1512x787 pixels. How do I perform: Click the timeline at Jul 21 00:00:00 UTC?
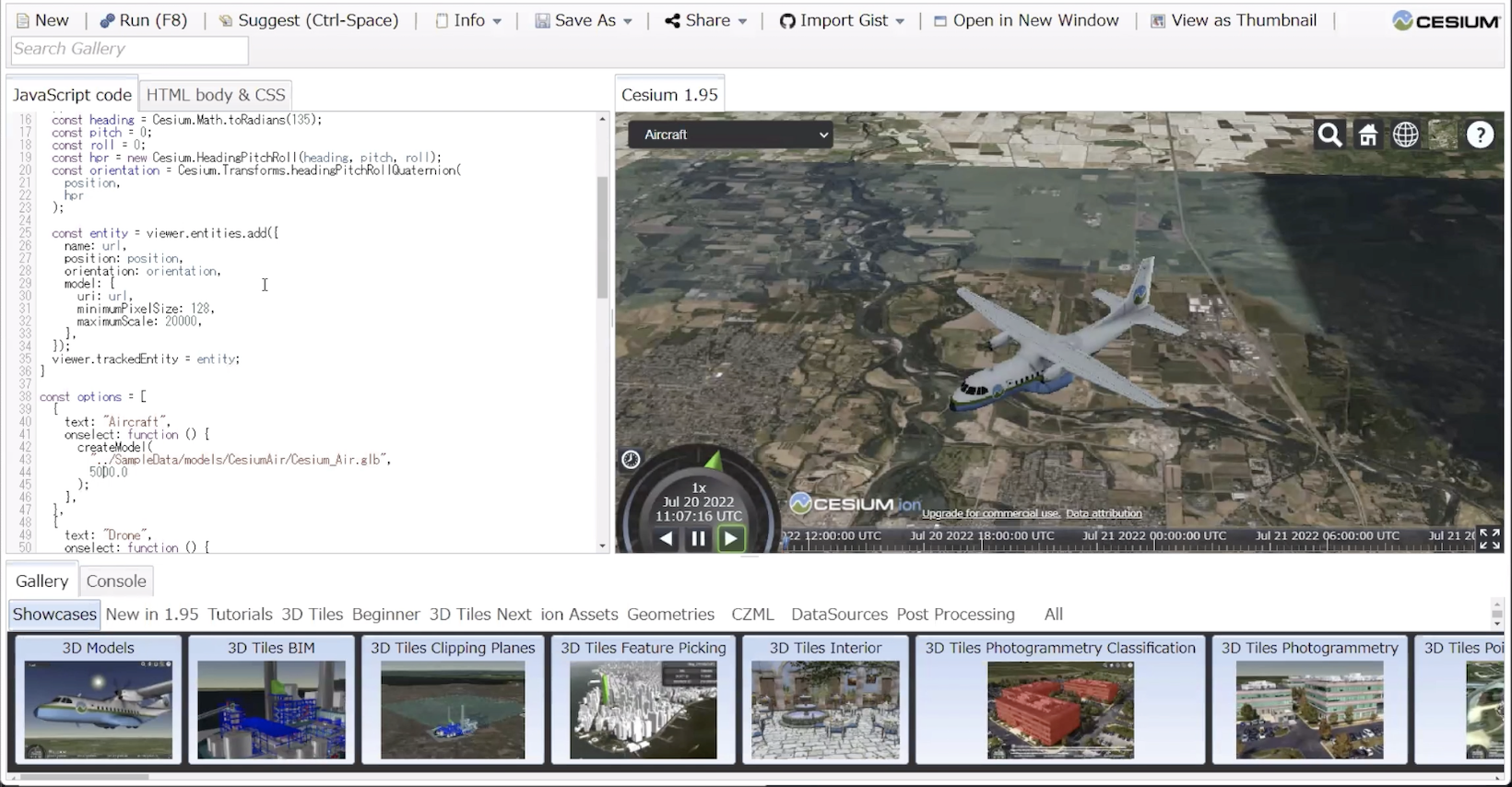1154,540
